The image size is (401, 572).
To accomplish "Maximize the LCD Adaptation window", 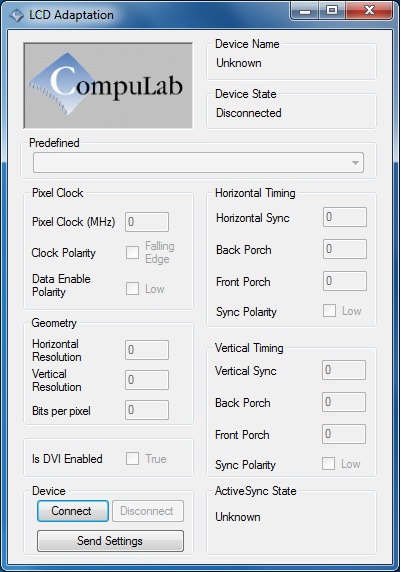I will (x=332, y=10).
